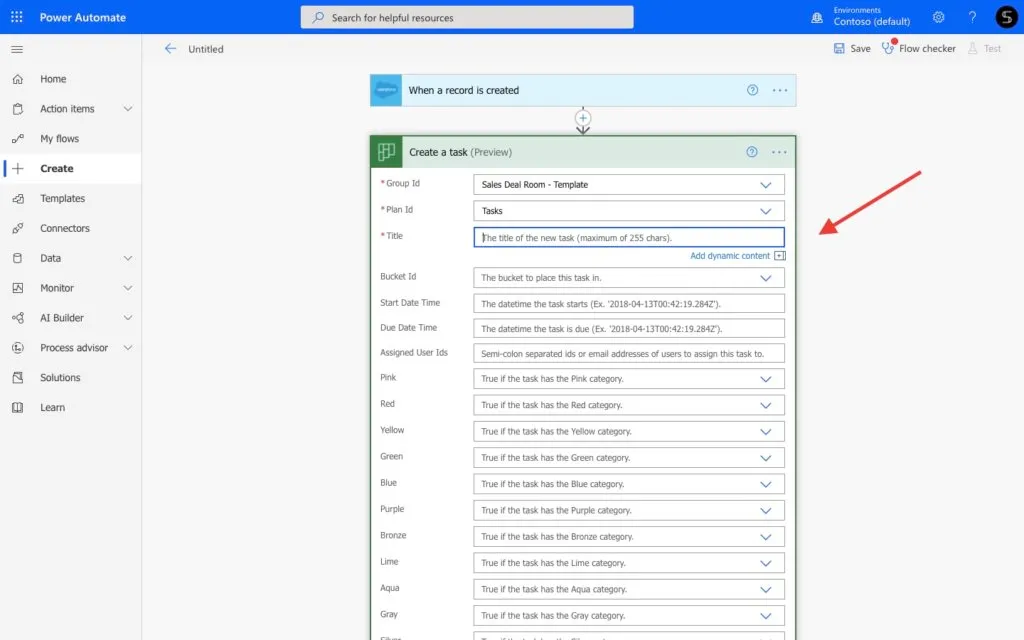Viewport: 1024px width, 640px height.
Task: Click the Start Date Time field
Action: pyautogui.click(x=628, y=304)
